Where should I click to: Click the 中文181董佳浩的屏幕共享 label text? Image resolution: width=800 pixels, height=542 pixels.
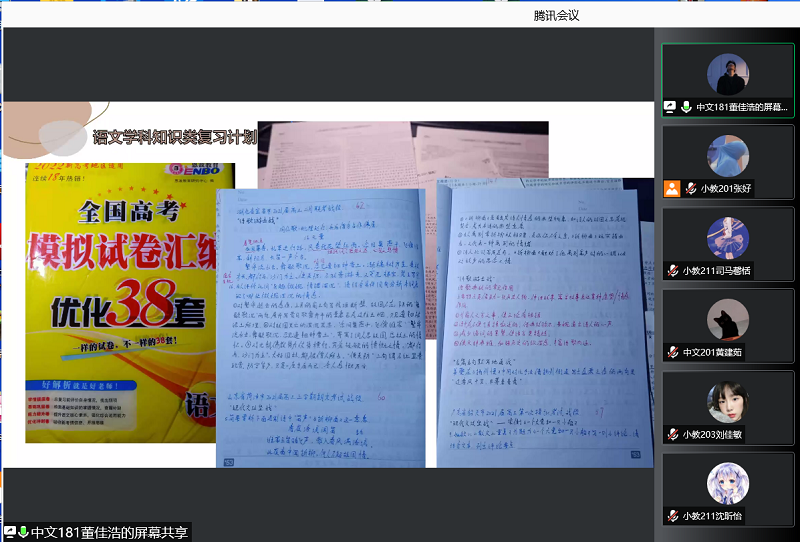109,532
